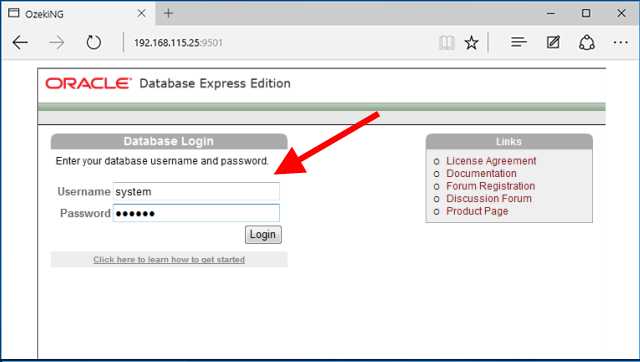Click the Oracle logo in header
The height and width of the screenshot is (362, 640).
tap(89, 83)
